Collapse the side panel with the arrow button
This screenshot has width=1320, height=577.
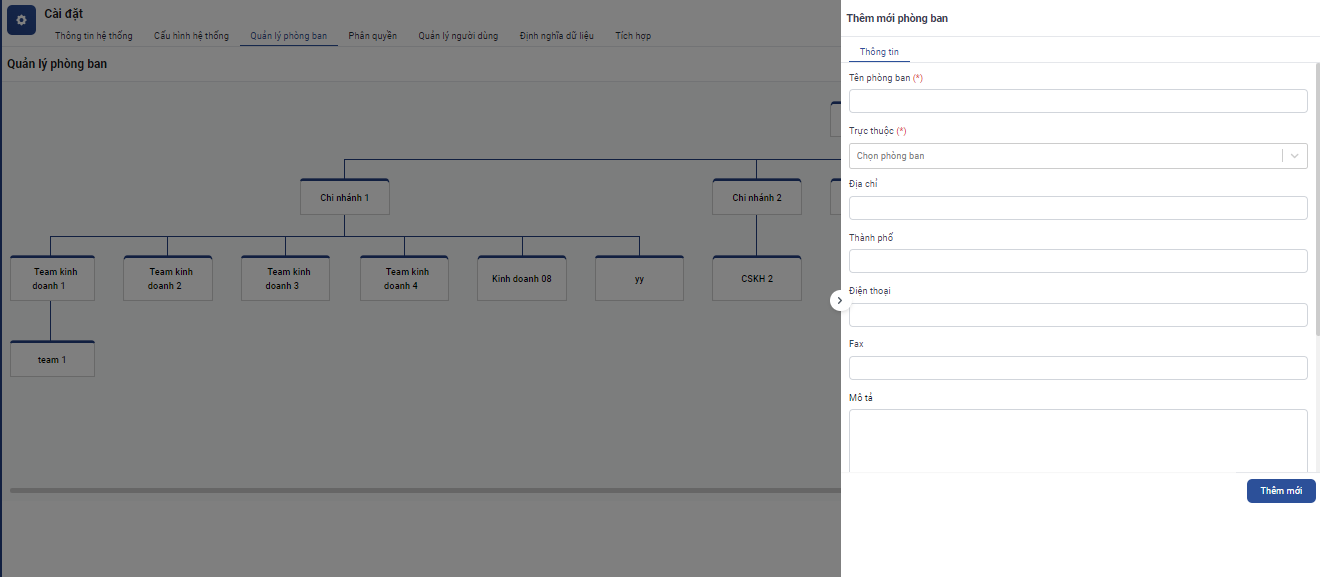[840, 300]
